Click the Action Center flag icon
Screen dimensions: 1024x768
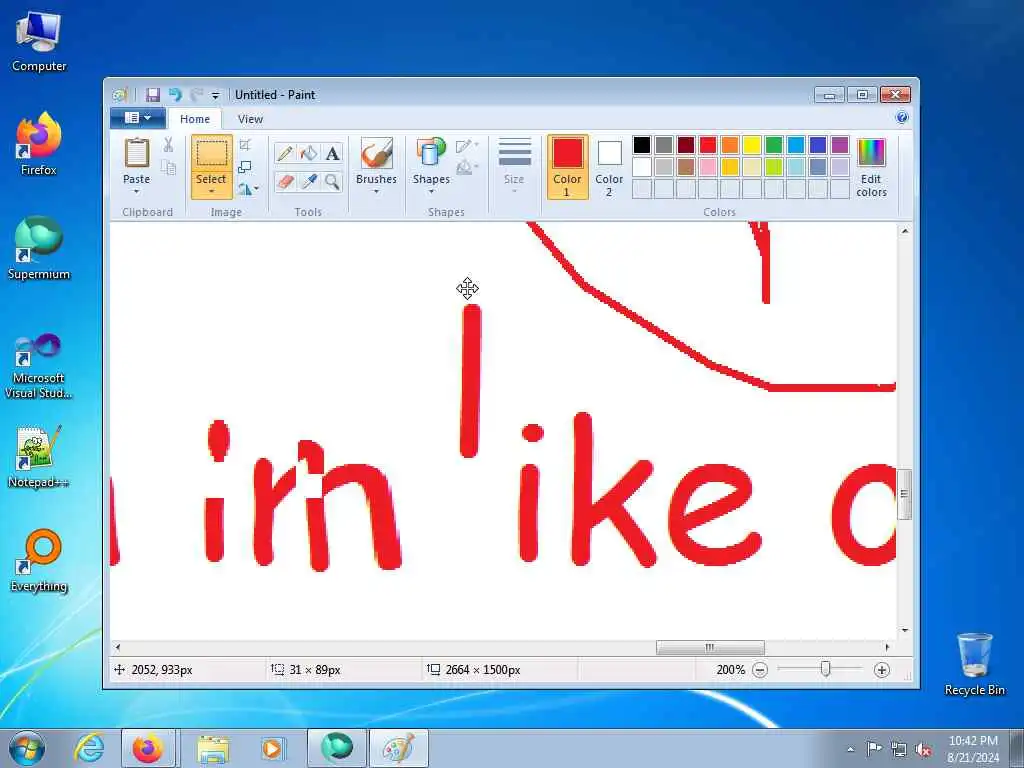(x=873, y=749)
